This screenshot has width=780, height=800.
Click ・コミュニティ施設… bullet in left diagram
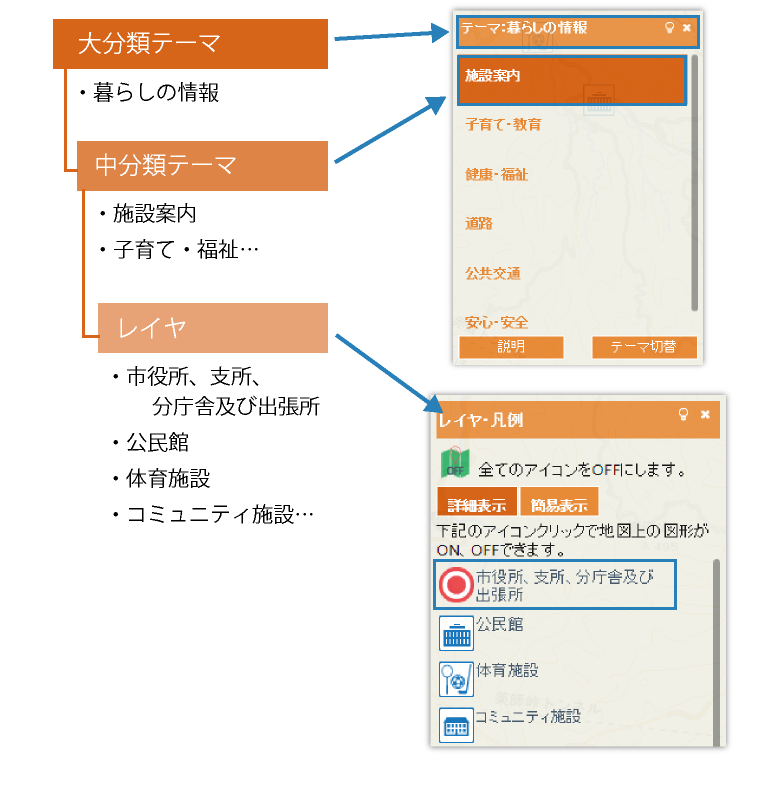tap(213, 514)
